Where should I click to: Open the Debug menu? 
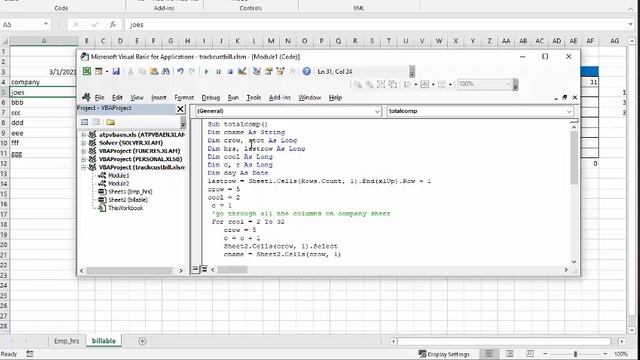click(x=211, y=98)
